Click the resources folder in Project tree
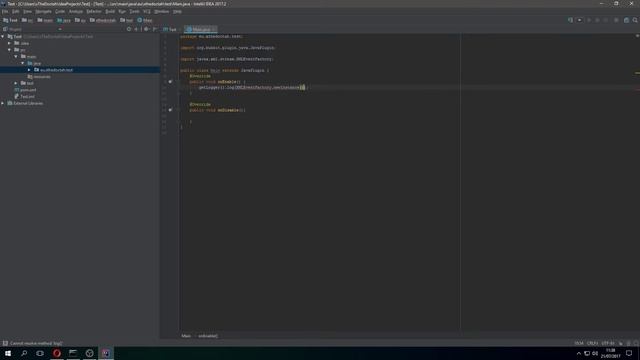The height and width of the screenshot is (360, 640). (39, 77)
